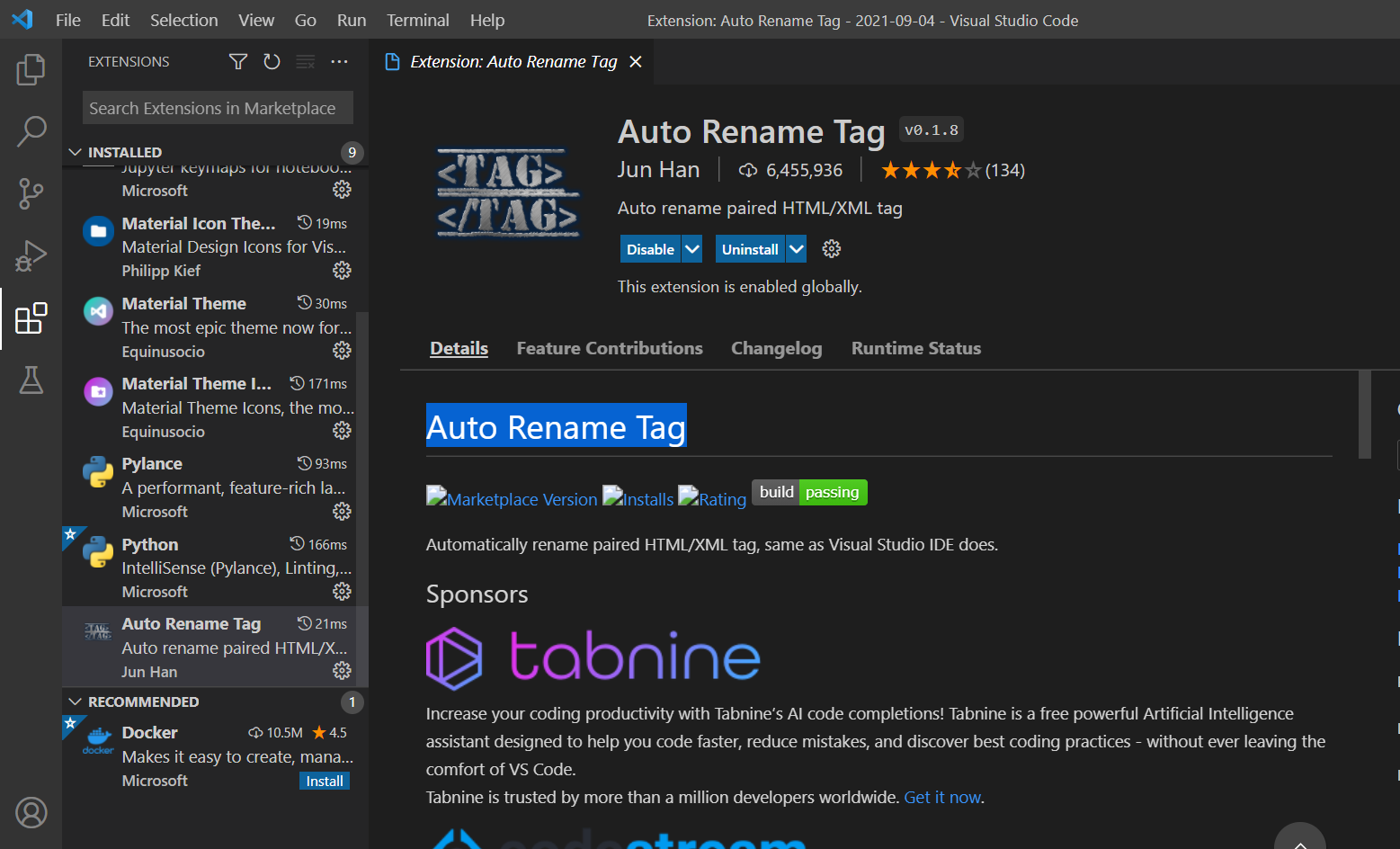Switch to the Changelog tab
This screenshot has height=849, width=1400.
coord(777,348)
